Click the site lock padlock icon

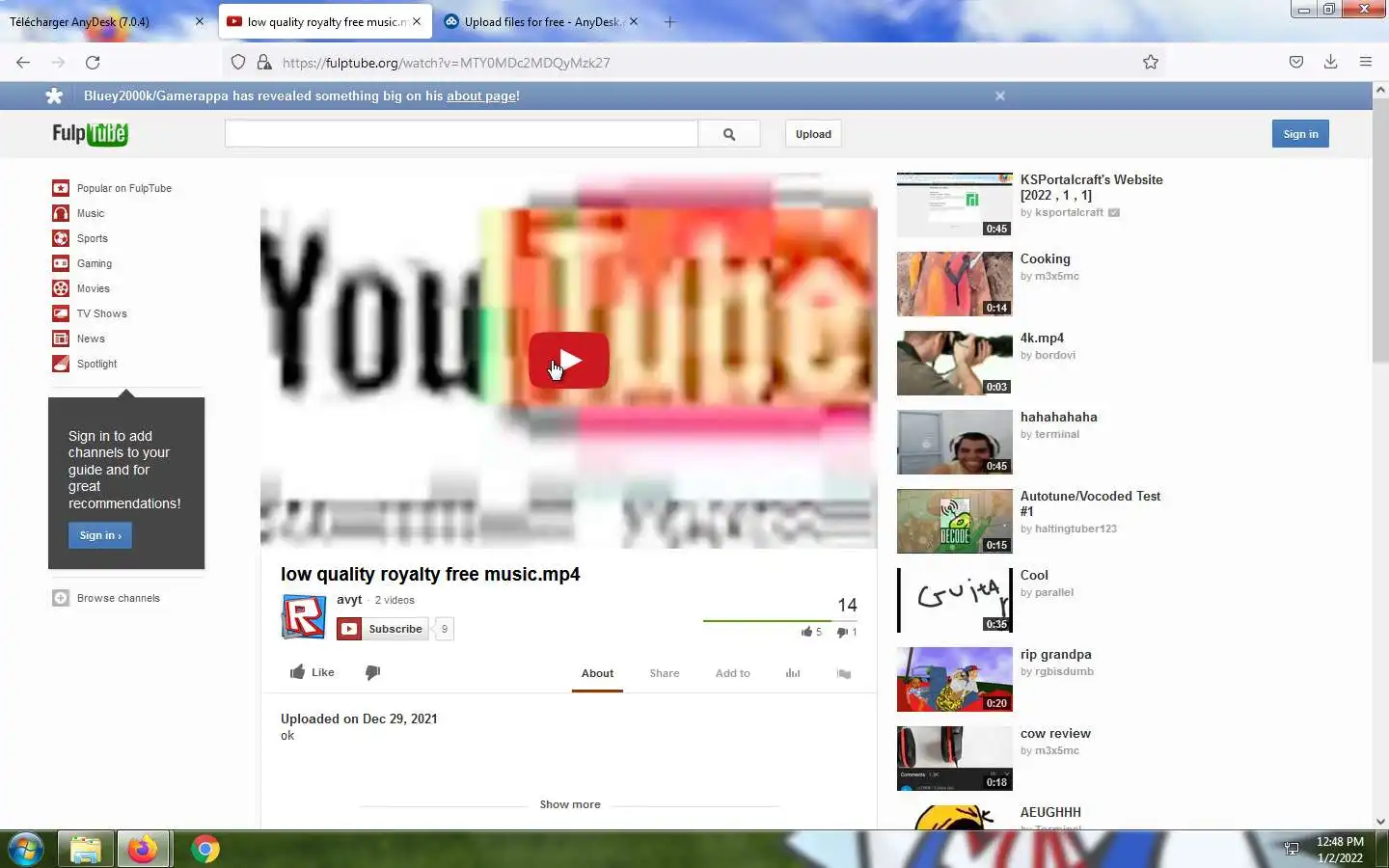(x=263, y=62)
